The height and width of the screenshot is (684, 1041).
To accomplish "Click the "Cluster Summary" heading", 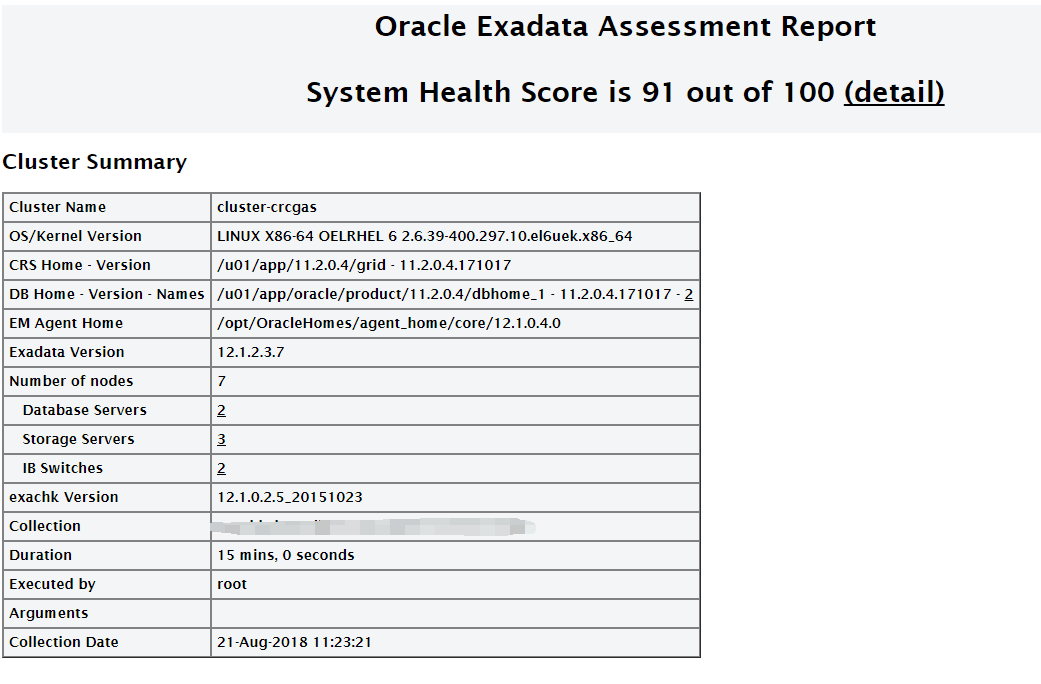I will click(95, 162).
